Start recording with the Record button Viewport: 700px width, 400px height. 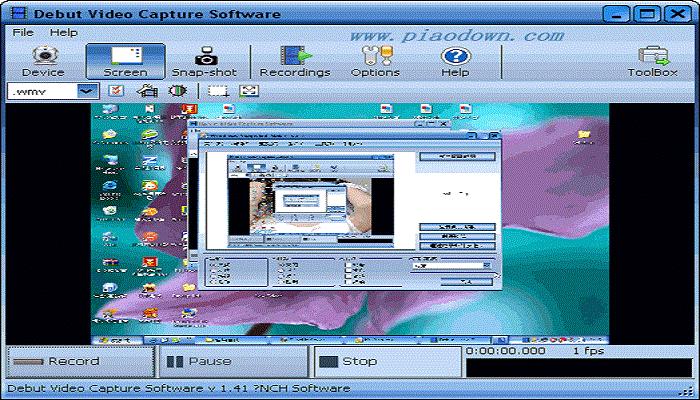[x=81, y=362]
